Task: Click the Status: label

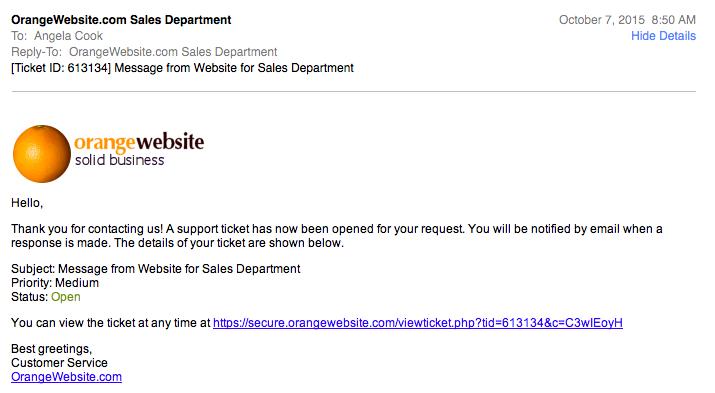Action: 29,297
